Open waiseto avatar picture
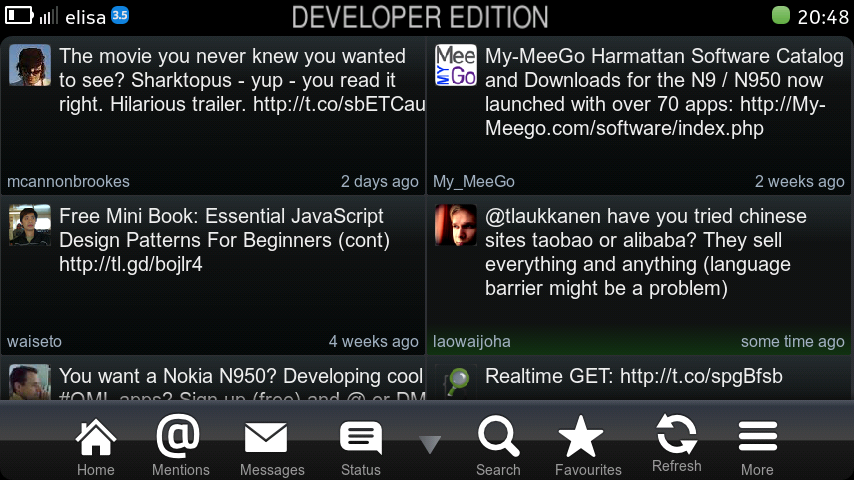 pos(30,225)
